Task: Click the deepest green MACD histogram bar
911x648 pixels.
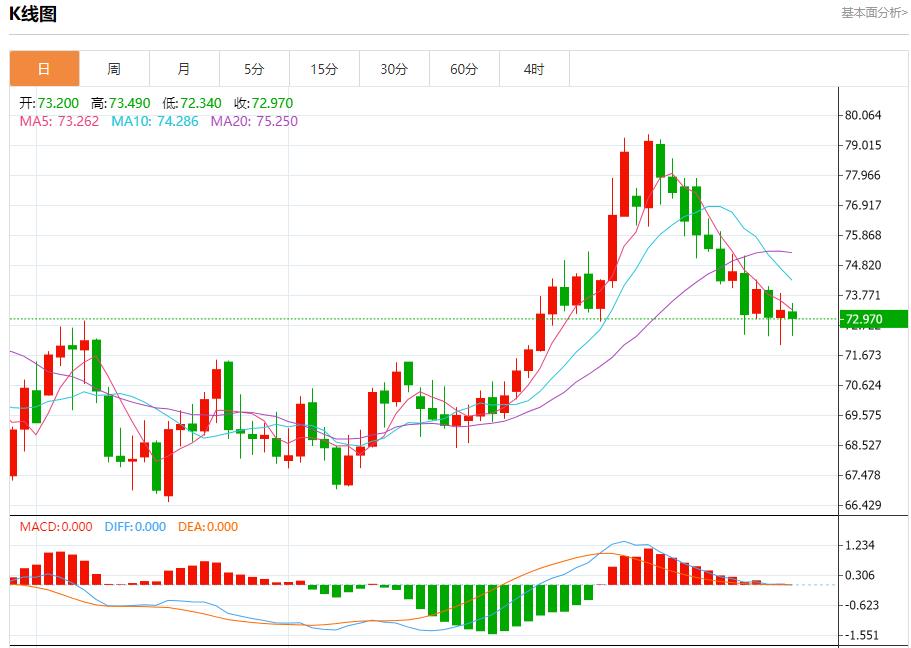Action: coord(493,609)
